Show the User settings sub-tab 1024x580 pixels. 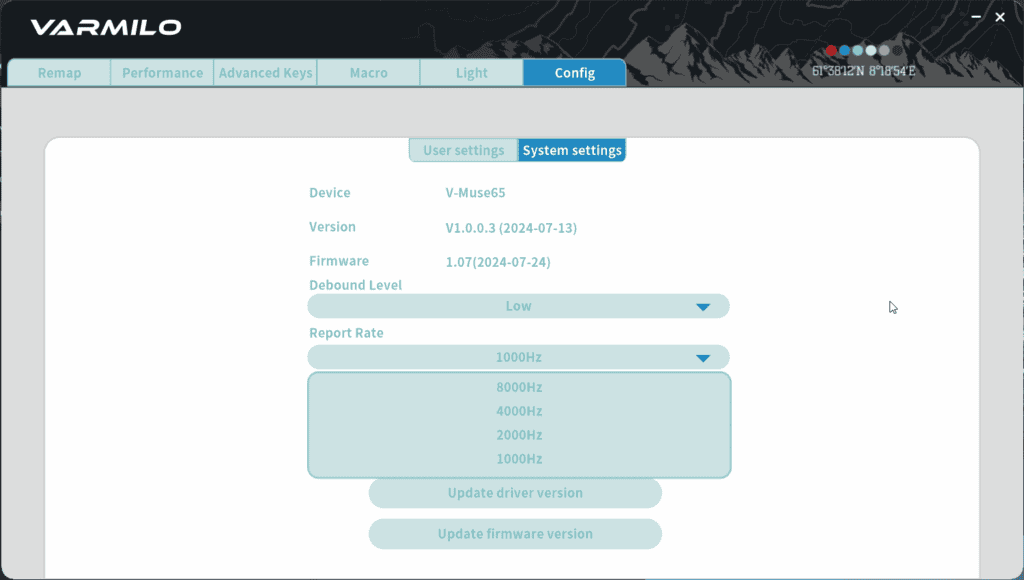tap(464, 150)
